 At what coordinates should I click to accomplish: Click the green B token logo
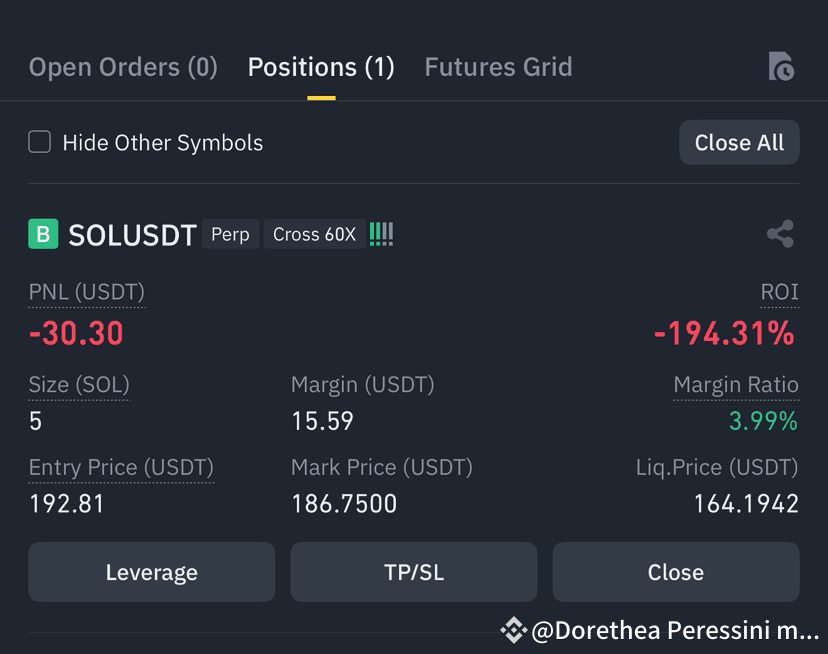[x=41, y=233]
